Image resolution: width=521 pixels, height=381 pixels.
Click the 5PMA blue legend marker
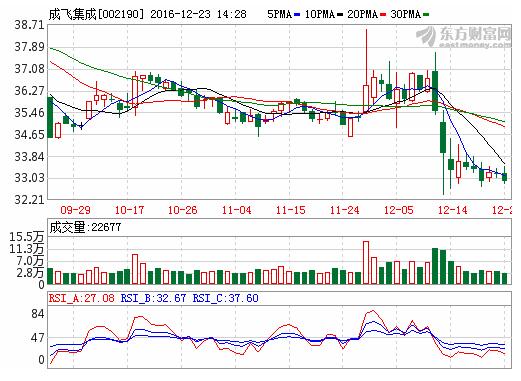297,14
